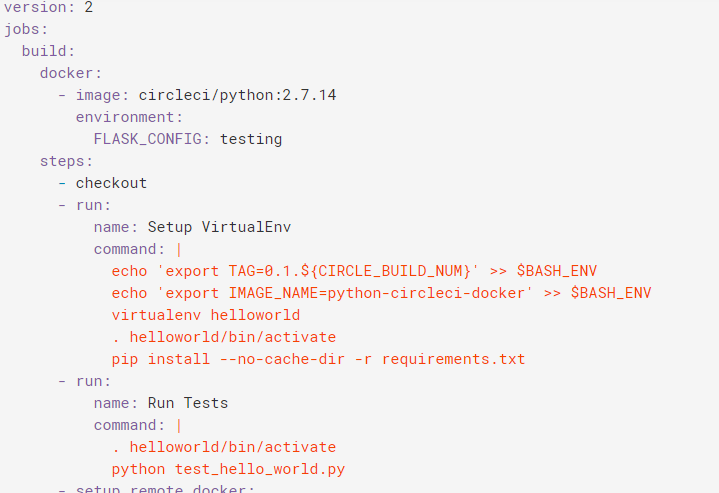Click the echo line exporting TAG
This screenshot has width=719, height=493.
tap(354, 271)
